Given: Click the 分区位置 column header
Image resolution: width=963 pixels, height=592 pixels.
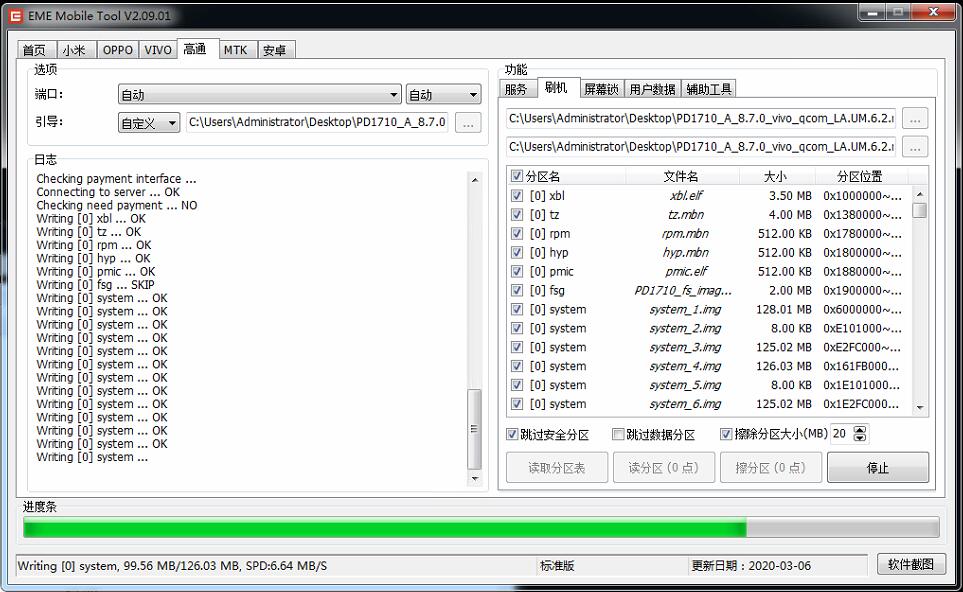Looking at the screenshot, I should (860, 177).
